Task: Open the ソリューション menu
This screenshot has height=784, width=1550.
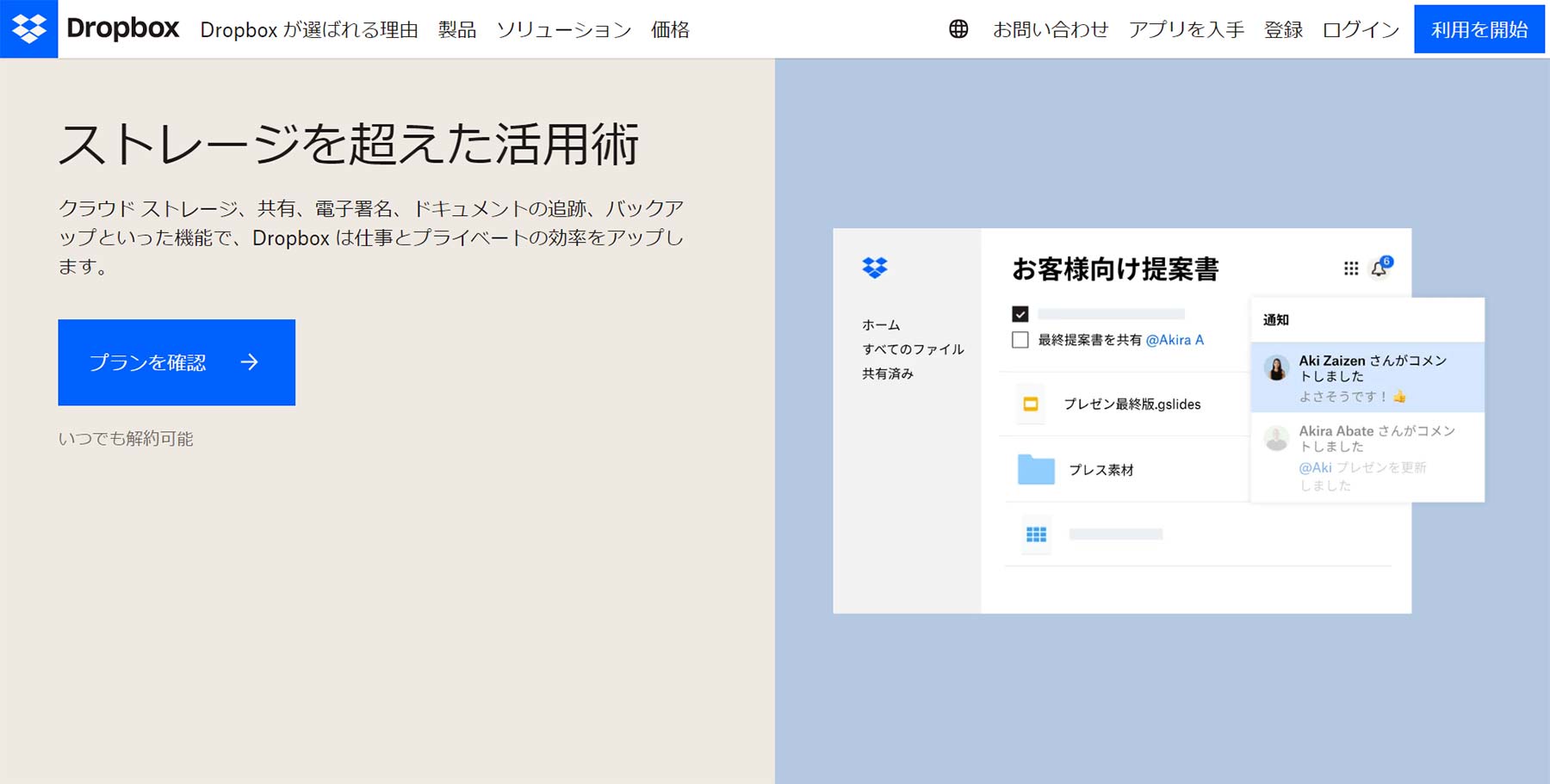Action: (x=564, y=29)
